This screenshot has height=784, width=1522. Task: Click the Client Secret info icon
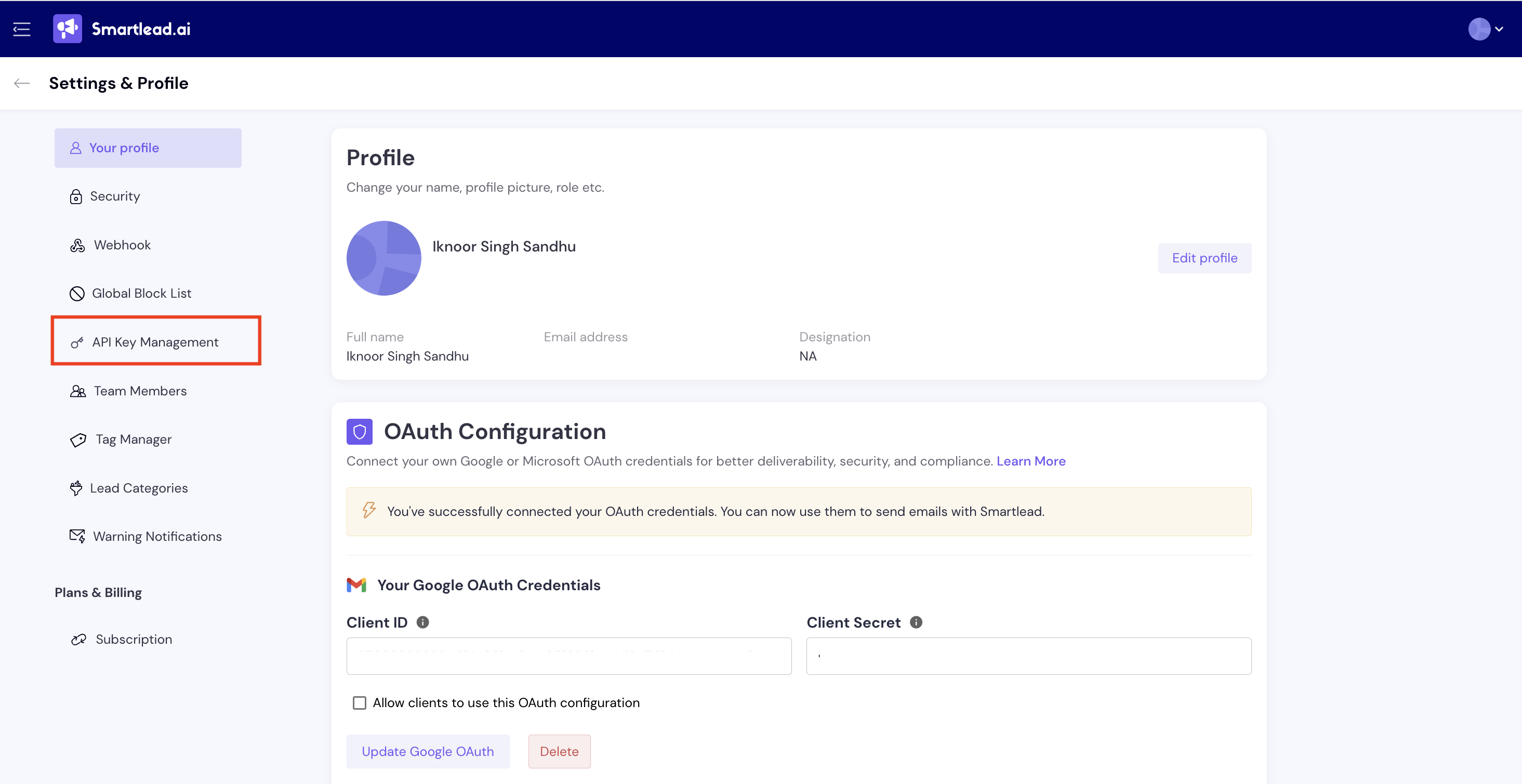[x=916, y=622]
